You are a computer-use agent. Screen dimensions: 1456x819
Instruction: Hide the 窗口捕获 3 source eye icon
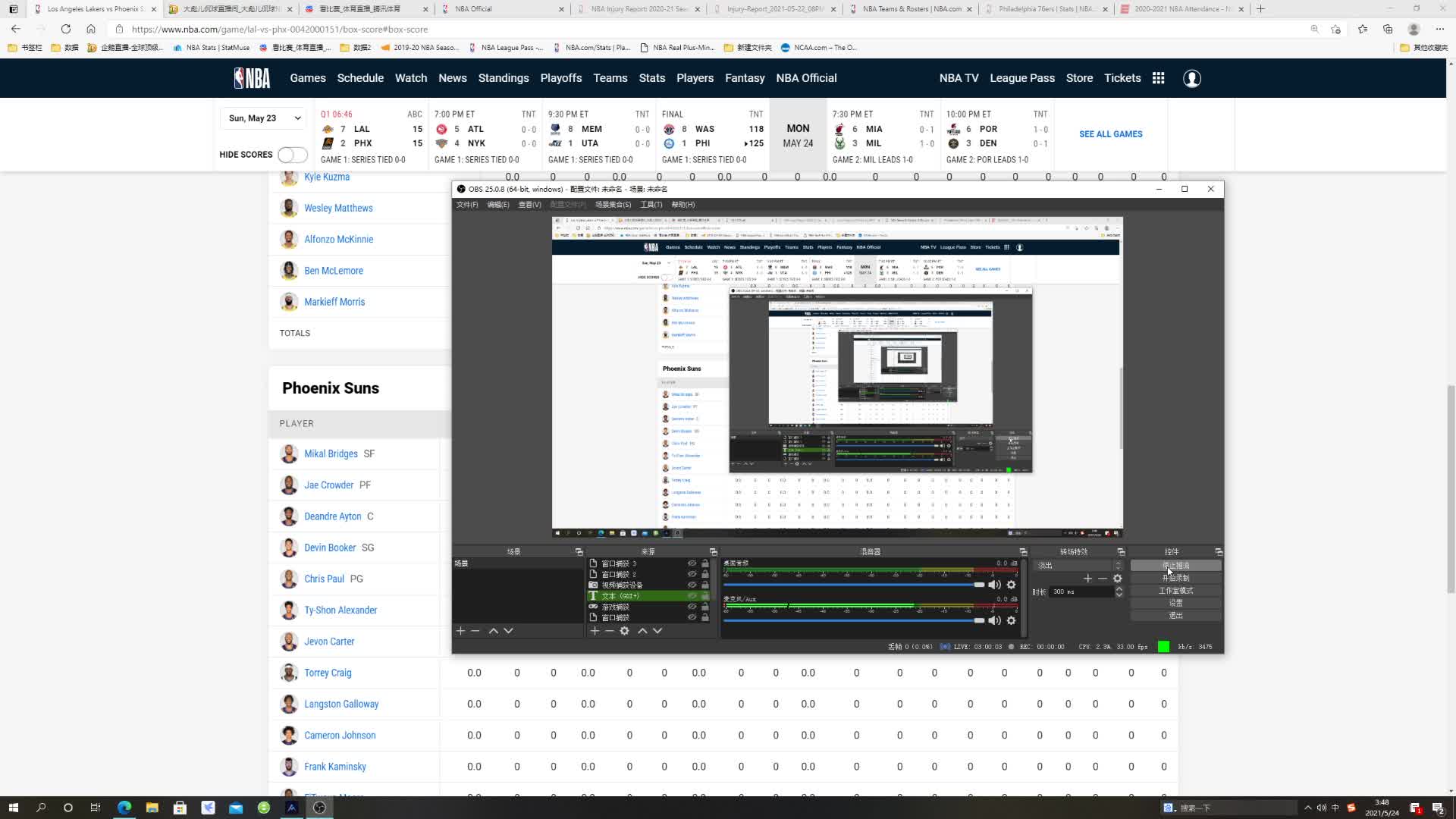(x=692, y=563)
